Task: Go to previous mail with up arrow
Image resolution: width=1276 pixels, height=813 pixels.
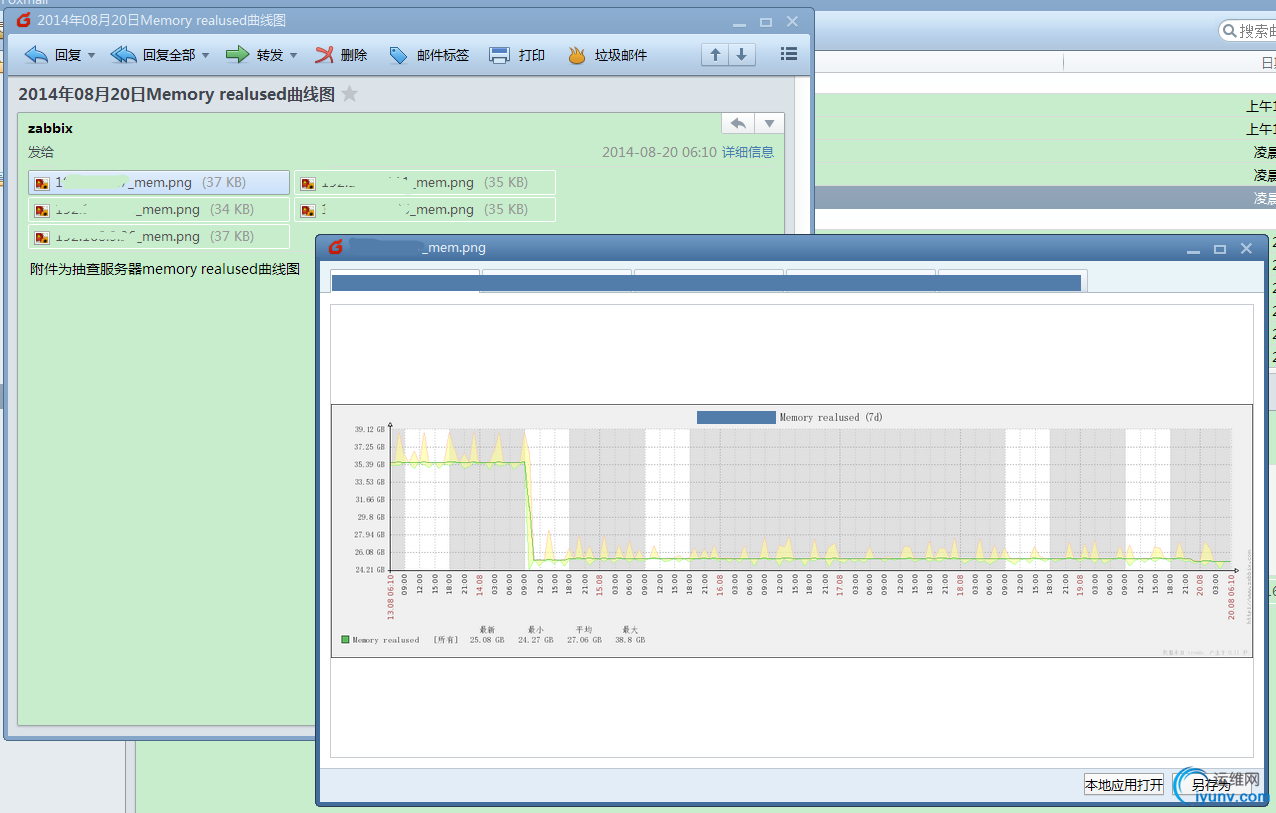Action: [714, 55]
